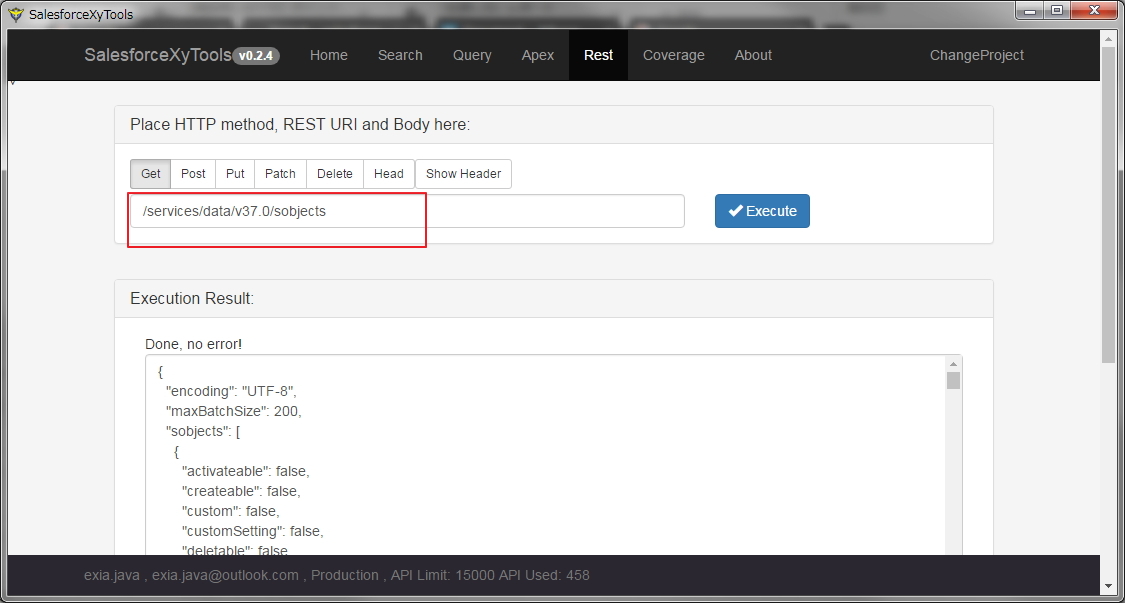Select the Get HTTP method
Image resolution: width=1125 pixels, height=603 pixels.
[x=151, y=174]
